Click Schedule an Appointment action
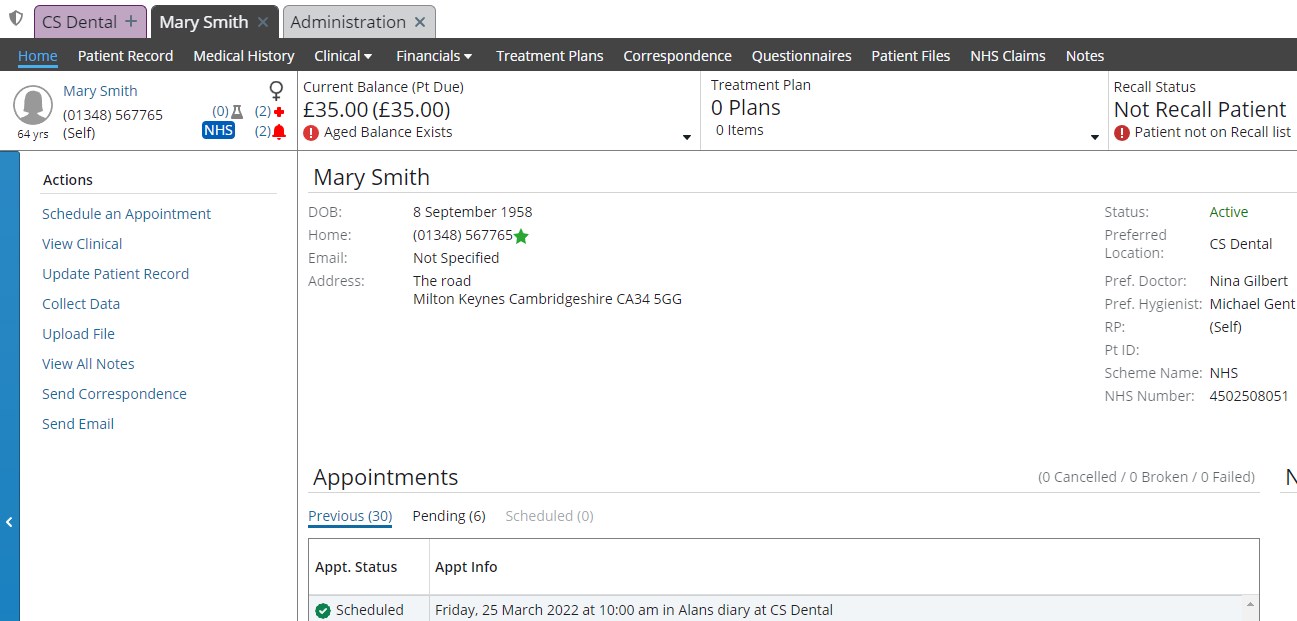This screenshot has height=621, width=1297. pyautogui.click(x=127, y=214)
